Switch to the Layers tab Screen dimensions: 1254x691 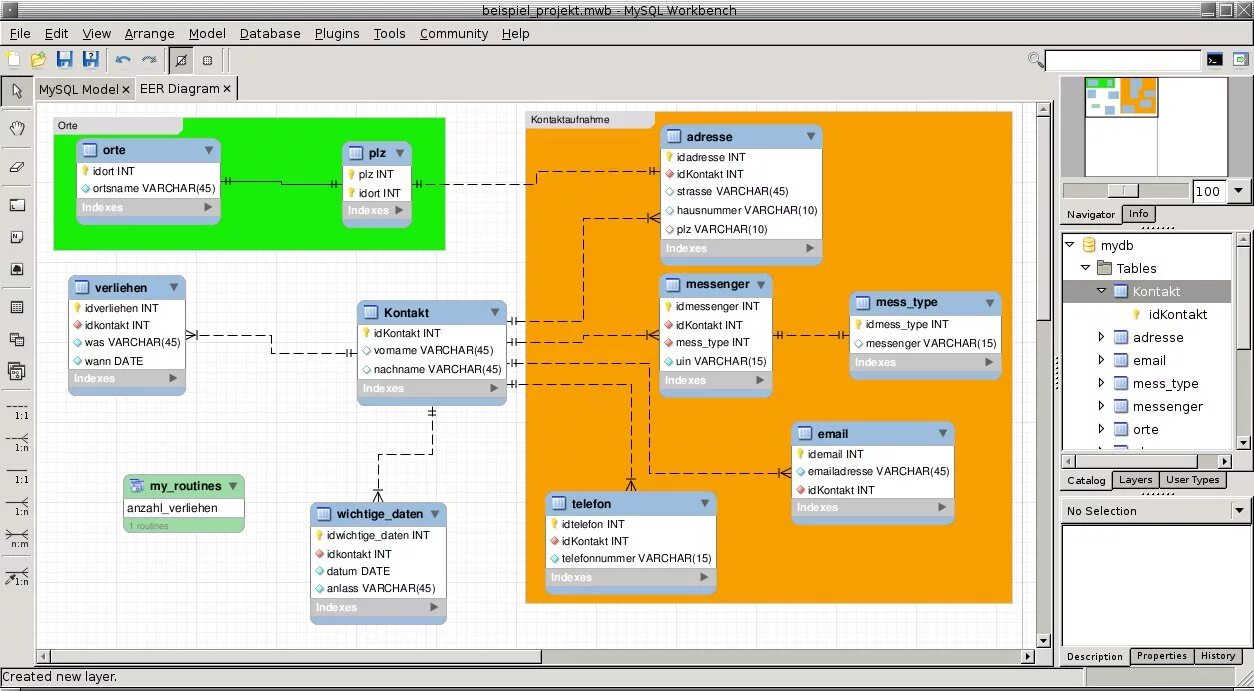(x=1136, y=480)
